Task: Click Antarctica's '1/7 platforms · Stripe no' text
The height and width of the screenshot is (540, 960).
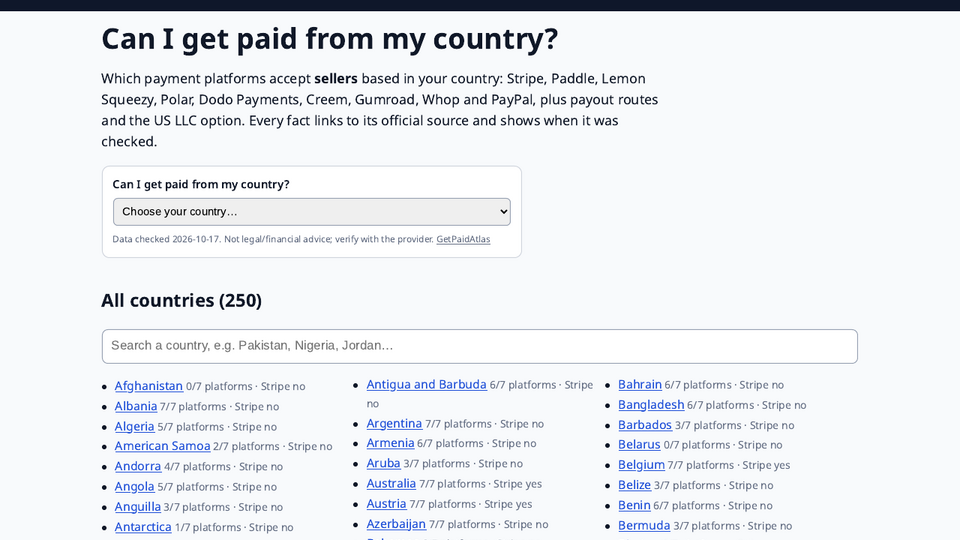Action: [x=234, y=528]
